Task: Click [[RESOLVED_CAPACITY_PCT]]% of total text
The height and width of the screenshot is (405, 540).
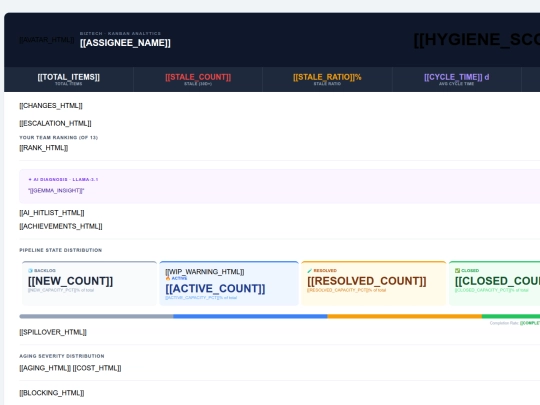Action: click(346, 290)
